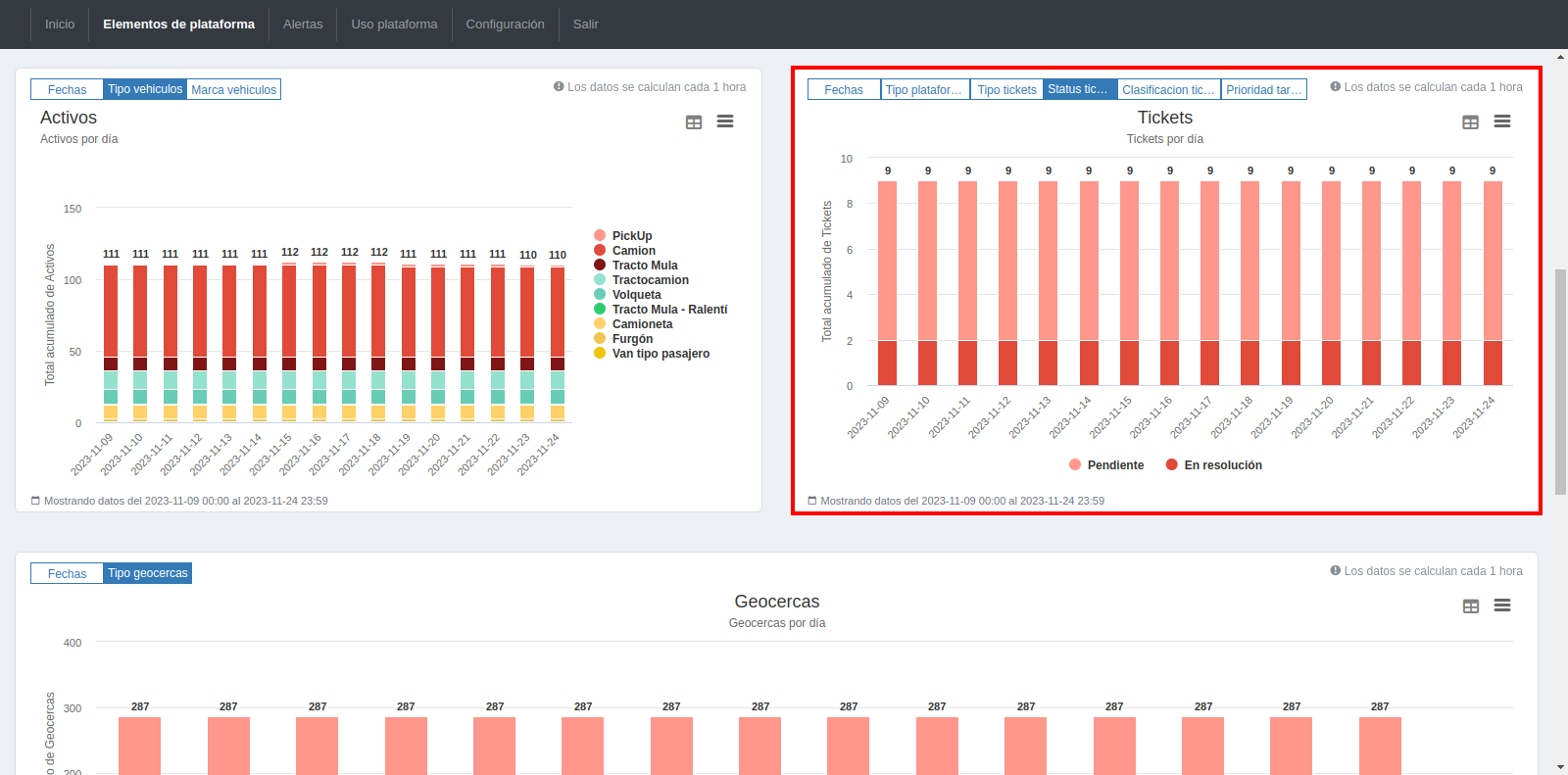Click Salir to log out

(x=585, y=24)
